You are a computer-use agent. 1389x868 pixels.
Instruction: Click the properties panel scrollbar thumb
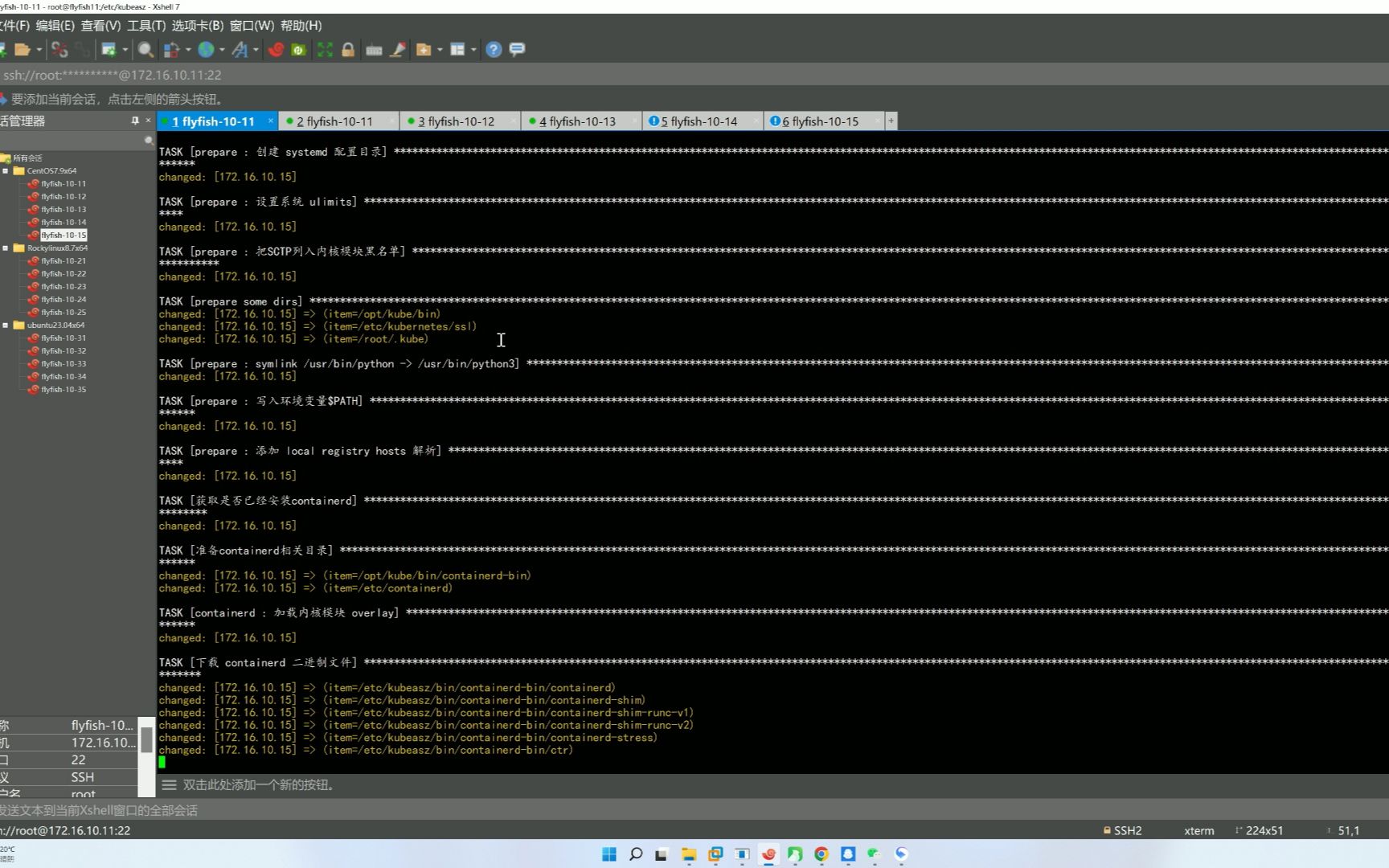pos(146,739)
